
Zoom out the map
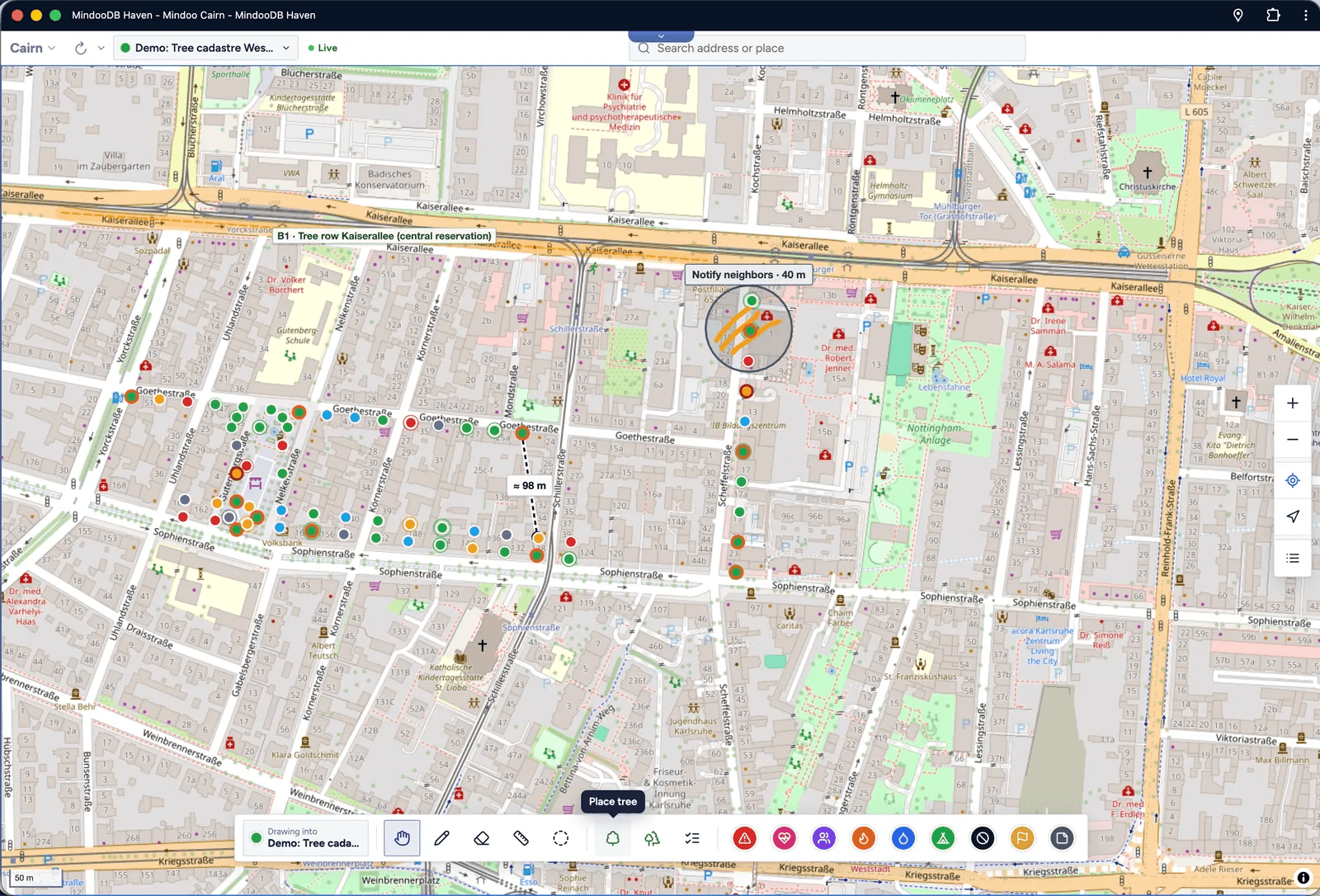(1293, 440)
